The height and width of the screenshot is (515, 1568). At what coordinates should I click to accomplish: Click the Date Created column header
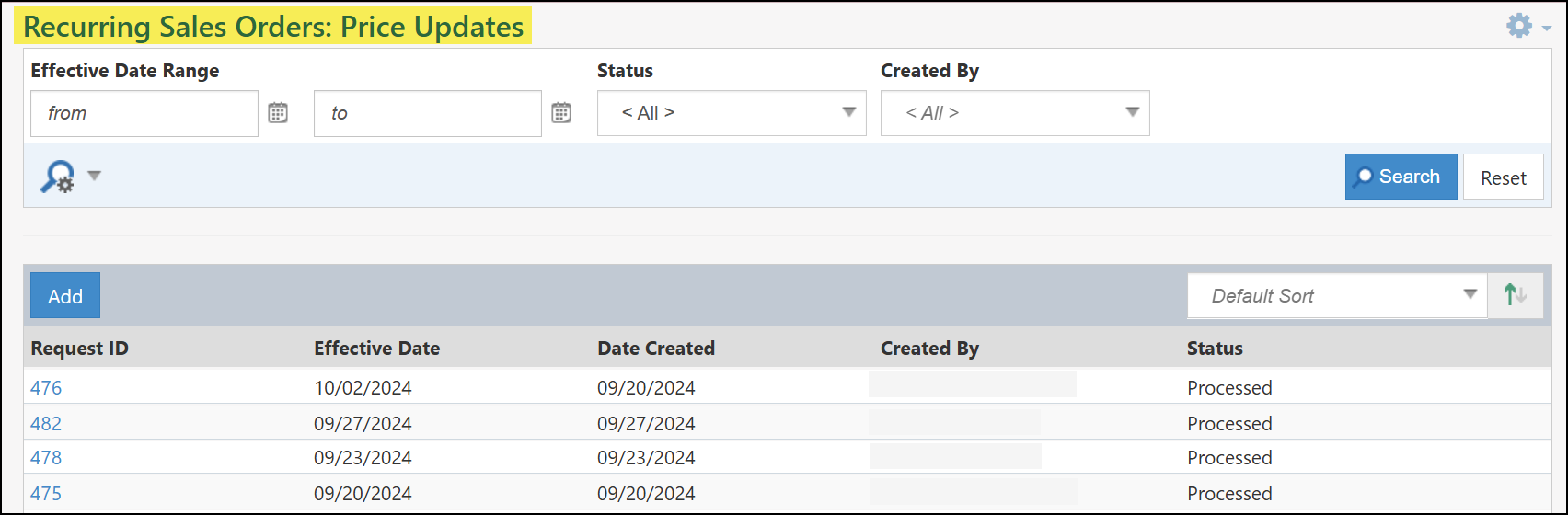tap(656, 349)
